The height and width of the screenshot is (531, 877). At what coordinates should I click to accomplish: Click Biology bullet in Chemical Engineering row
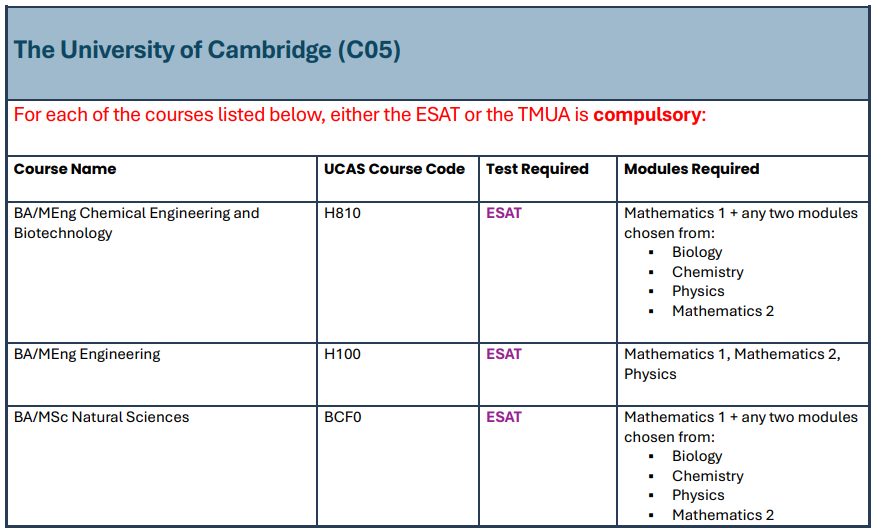(x=697, y=252)
